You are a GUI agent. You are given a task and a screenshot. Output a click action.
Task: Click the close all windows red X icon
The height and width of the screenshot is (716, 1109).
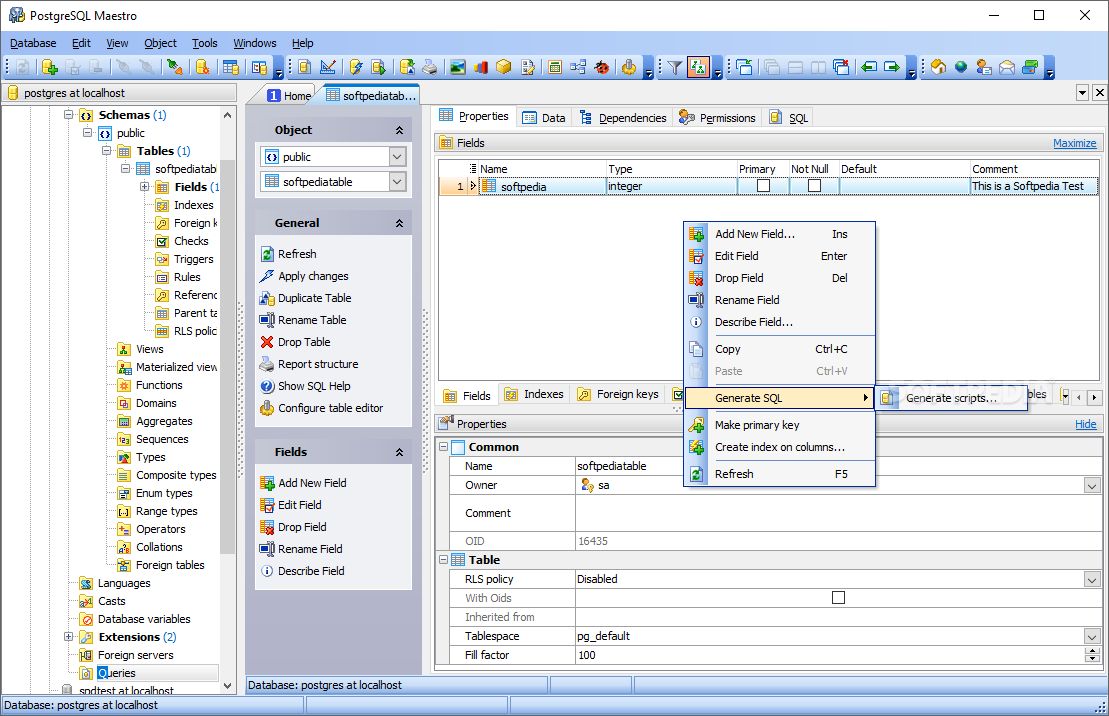[x=841, y=67]
